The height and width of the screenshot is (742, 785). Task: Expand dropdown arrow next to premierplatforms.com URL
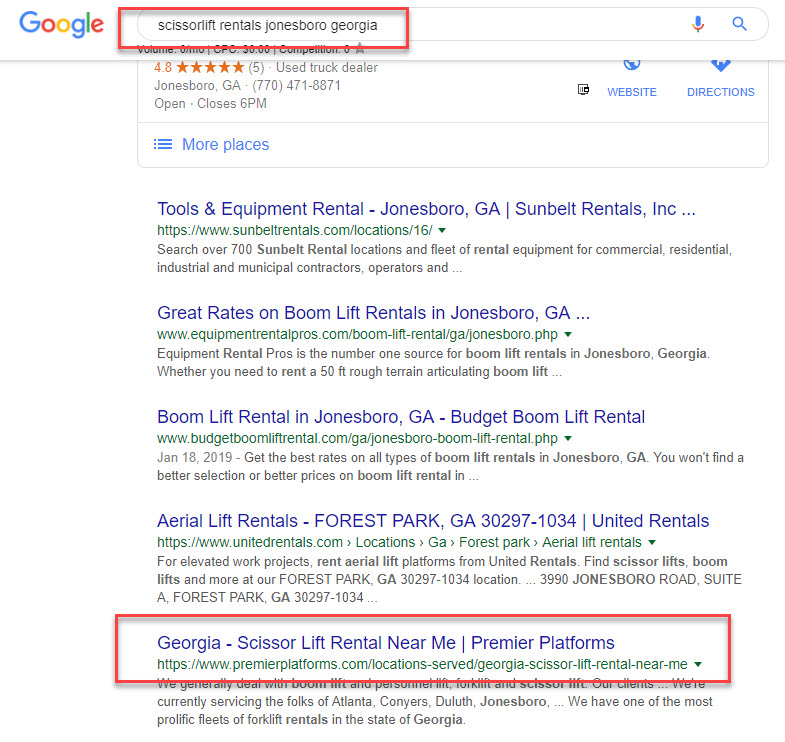(698, 664)
